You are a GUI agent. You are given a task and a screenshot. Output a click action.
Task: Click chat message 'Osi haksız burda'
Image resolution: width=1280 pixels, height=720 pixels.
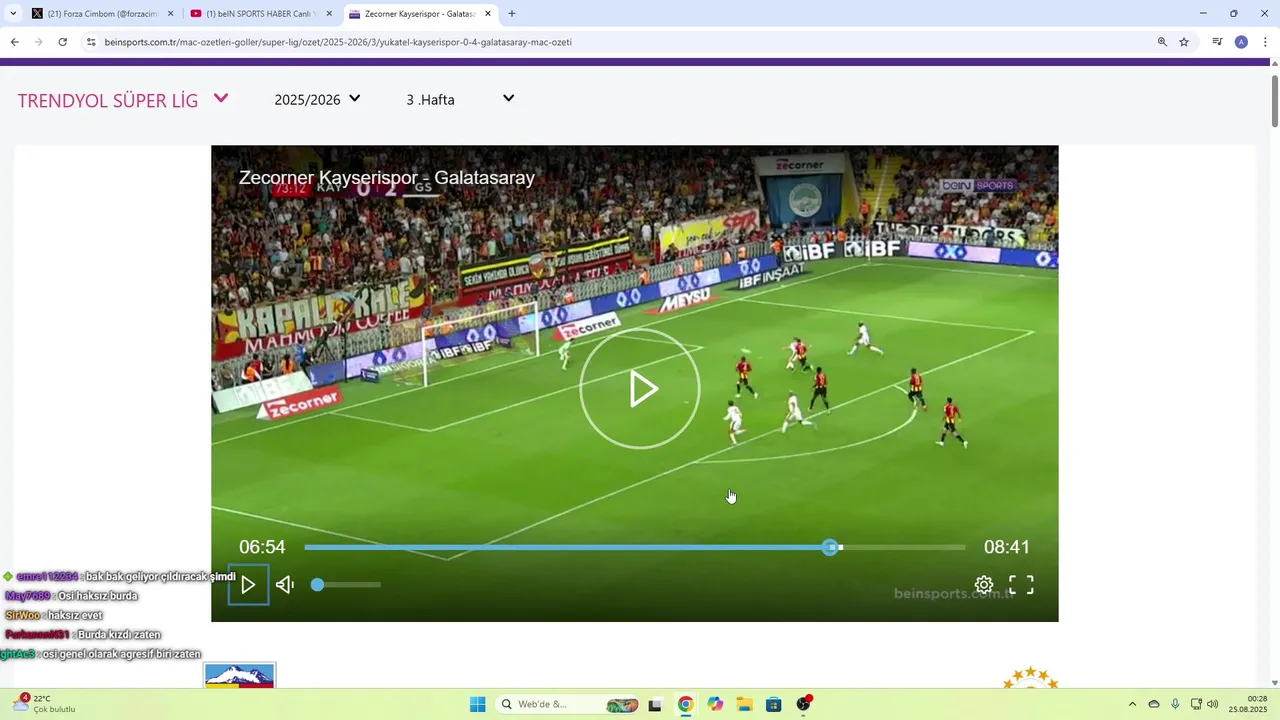coord(97,596)
